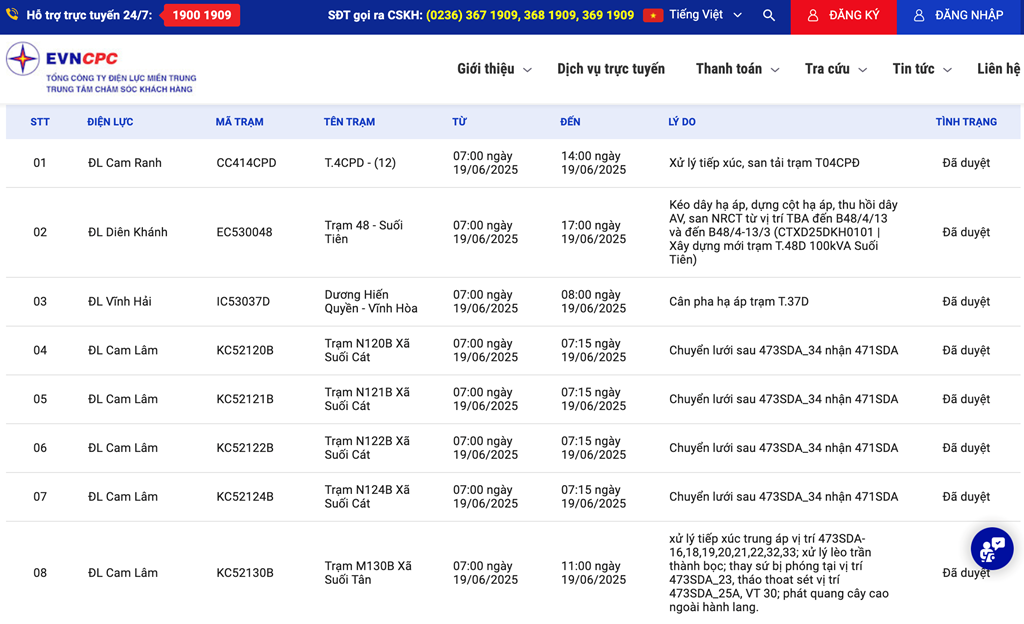Click the ĐĂNG KÝ register button
Viewport: 1024px width, 624px height.
[x=843, y=17]
